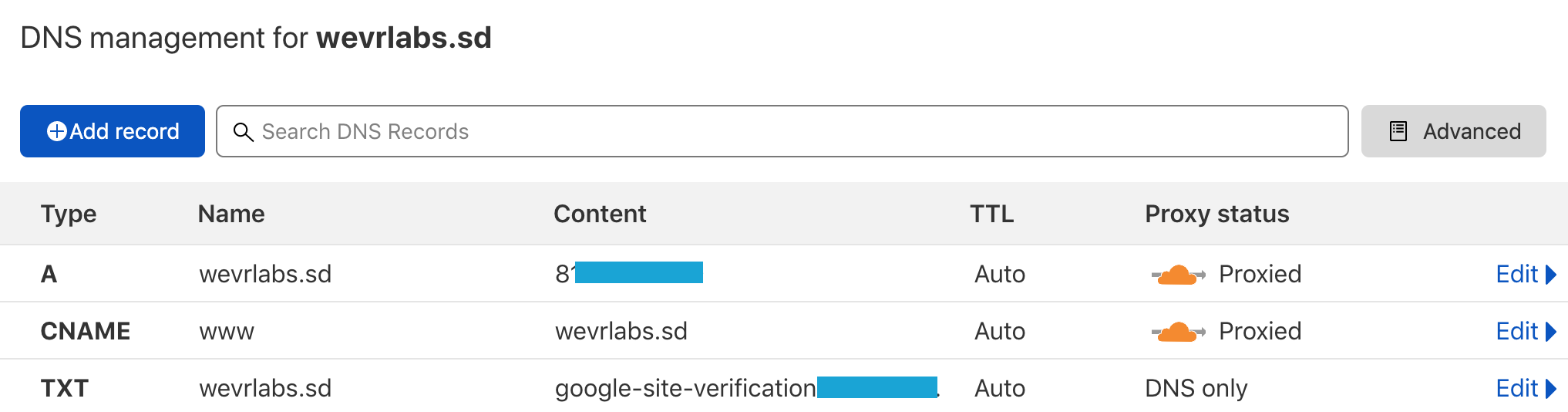Open the Advanced options button
Screen dimensions: 1568x412
(1454, 131)
